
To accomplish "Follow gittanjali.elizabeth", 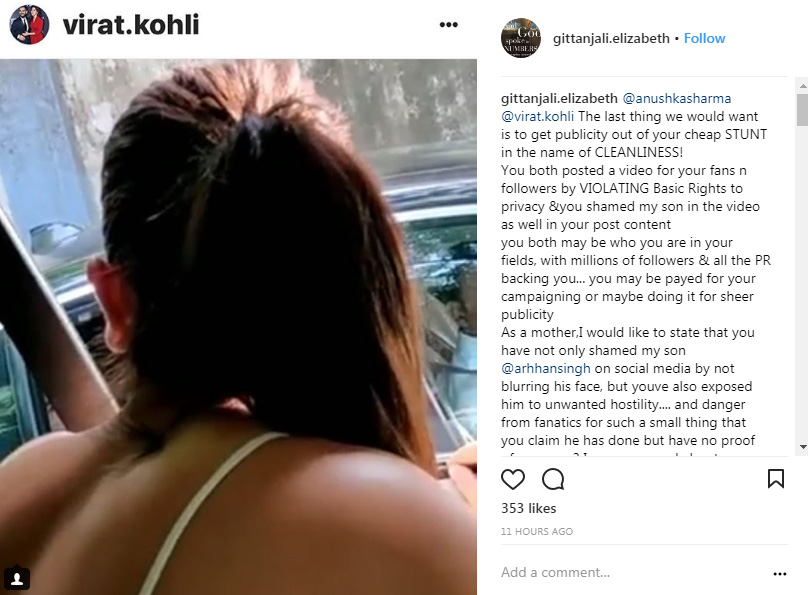I will click(704, 39).
